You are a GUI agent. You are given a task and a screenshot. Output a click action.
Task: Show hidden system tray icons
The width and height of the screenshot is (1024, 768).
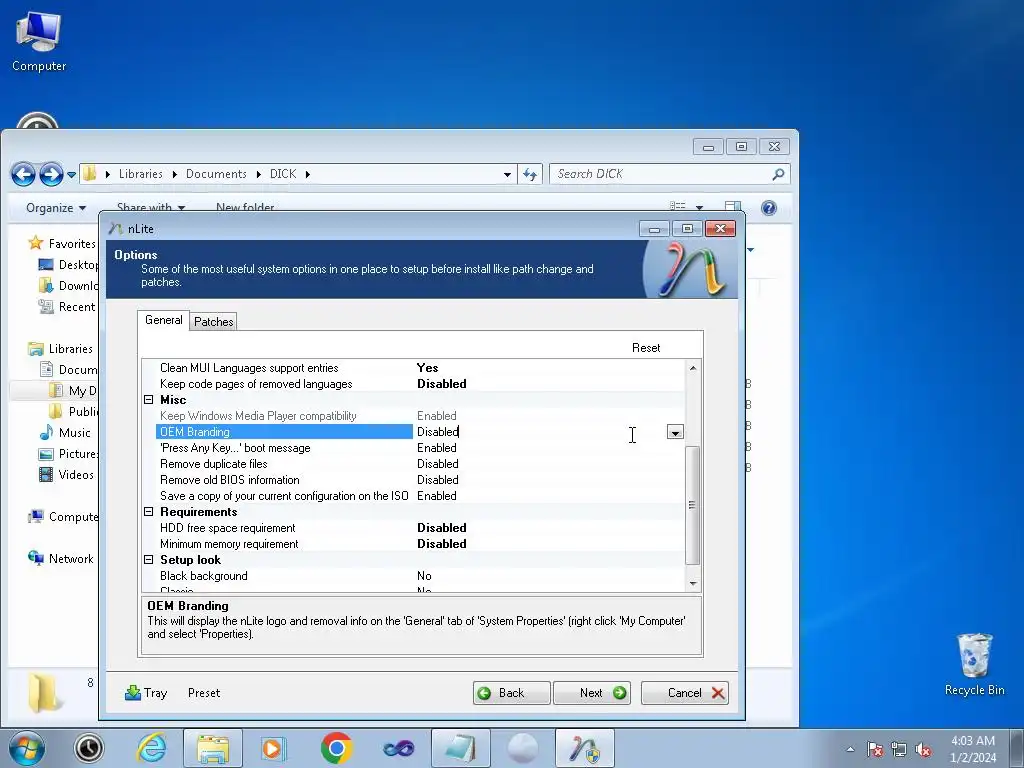tap(850, 749)
